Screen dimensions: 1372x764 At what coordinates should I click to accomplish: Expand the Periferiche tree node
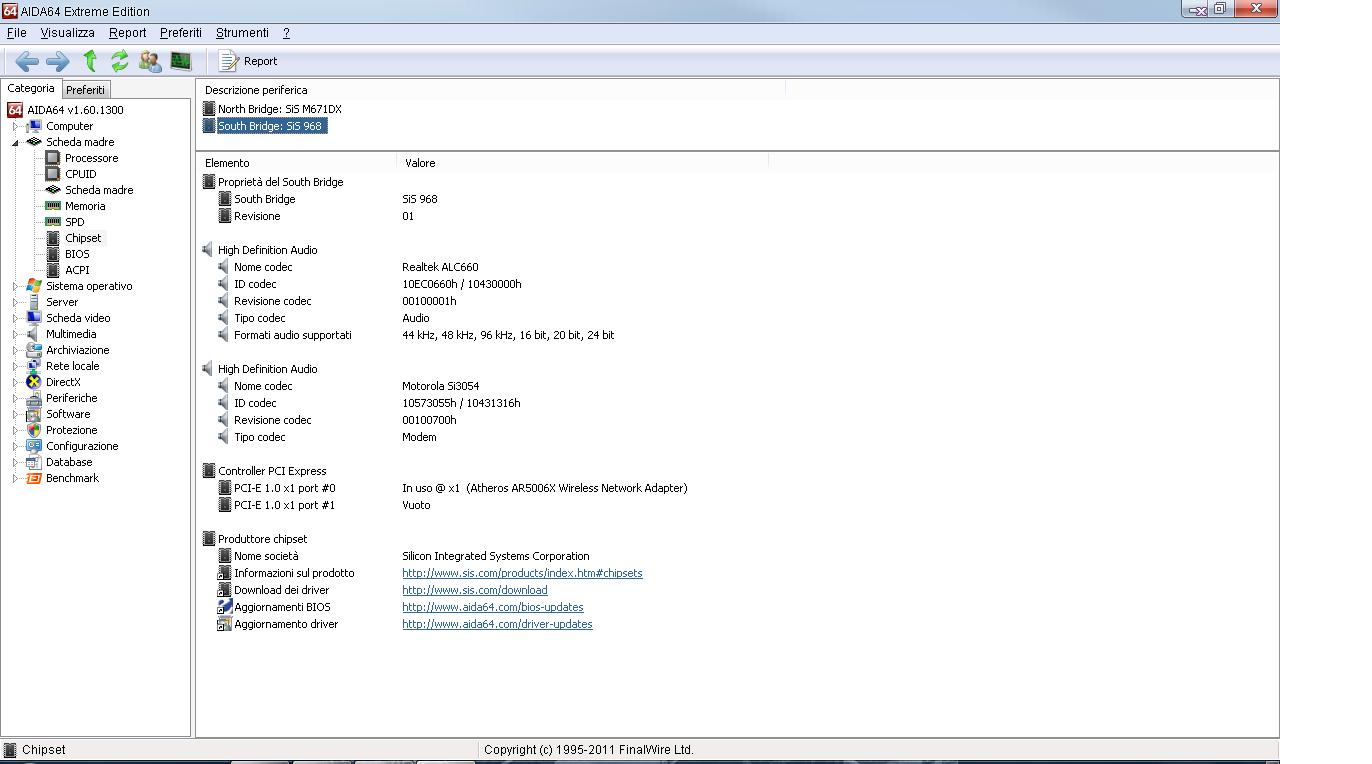pos(16,398)
